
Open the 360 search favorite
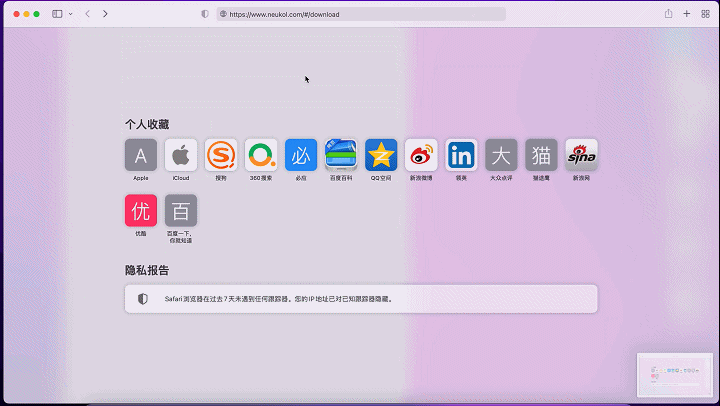pos(261,155)
